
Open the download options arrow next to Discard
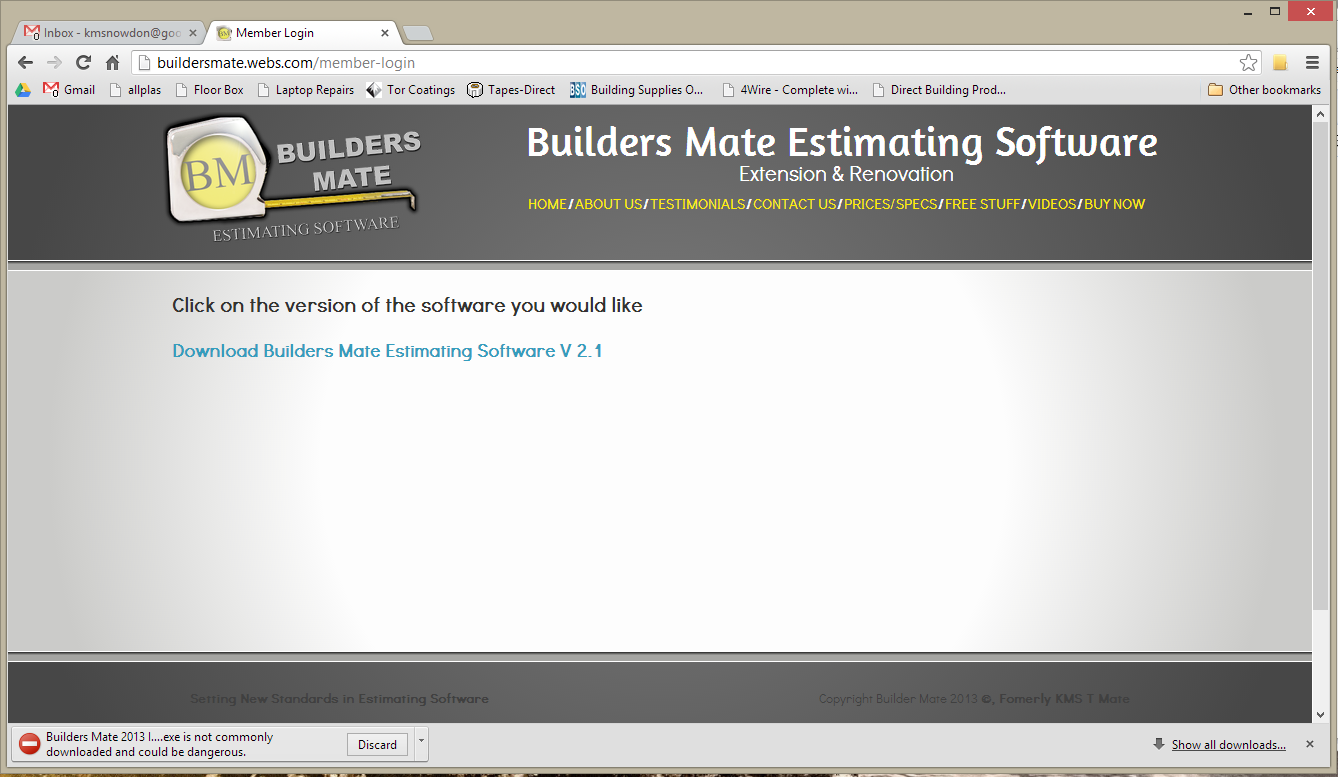(x=421, y=744)
